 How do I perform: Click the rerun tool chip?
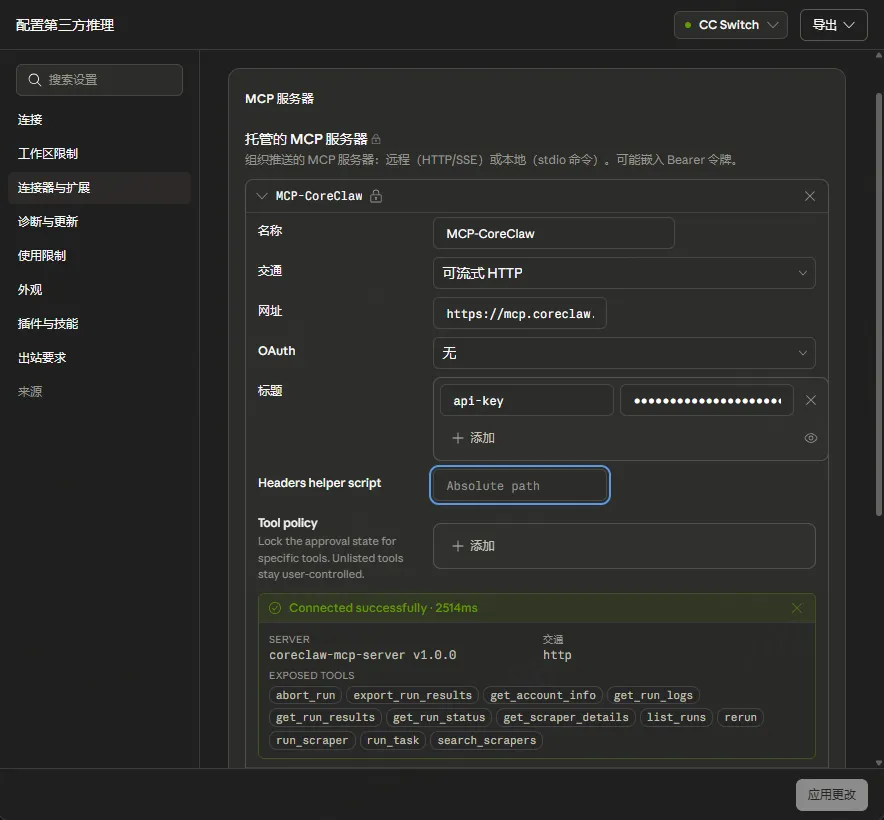740,717
